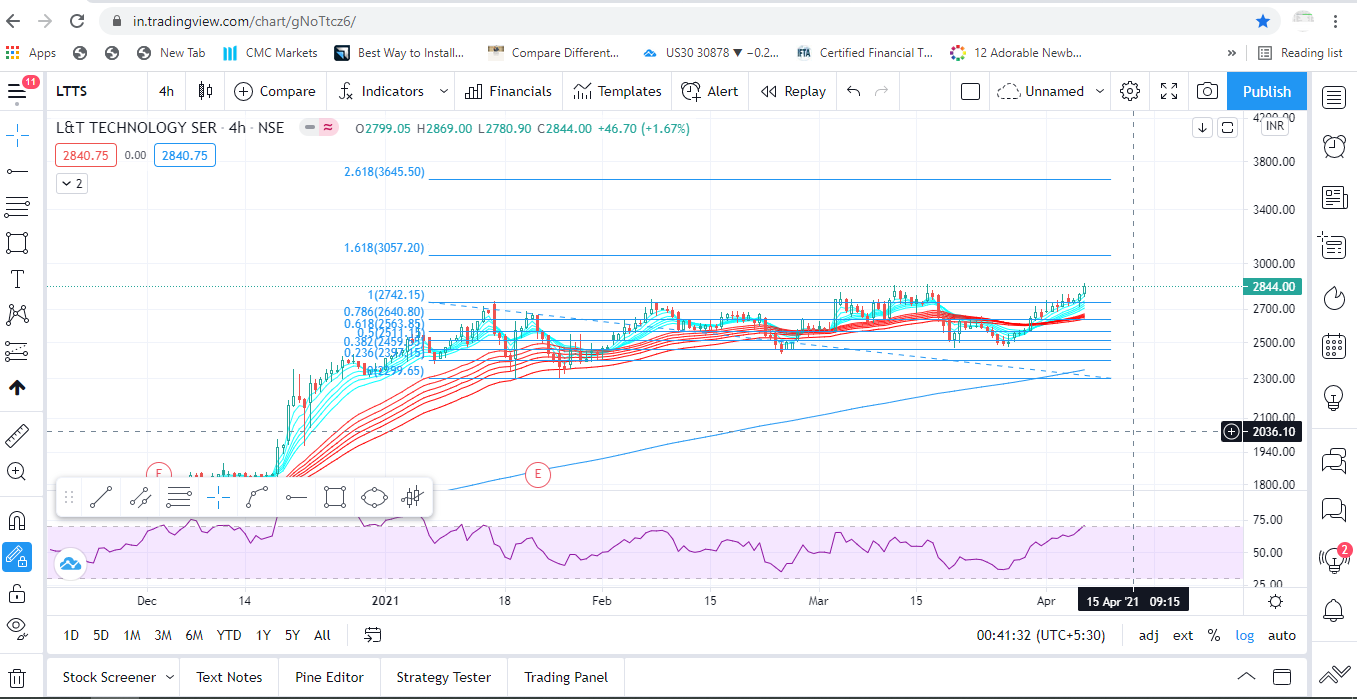Undo the last chart action
The width and height of the screenshot is (1357, 699).
[853, 91]
